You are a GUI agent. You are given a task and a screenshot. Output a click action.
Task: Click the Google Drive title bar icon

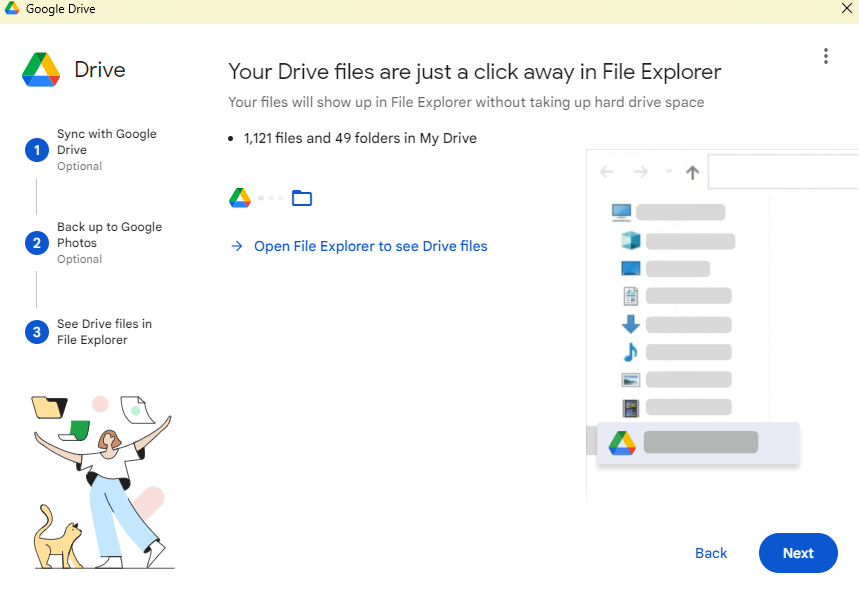click(12, 8)
